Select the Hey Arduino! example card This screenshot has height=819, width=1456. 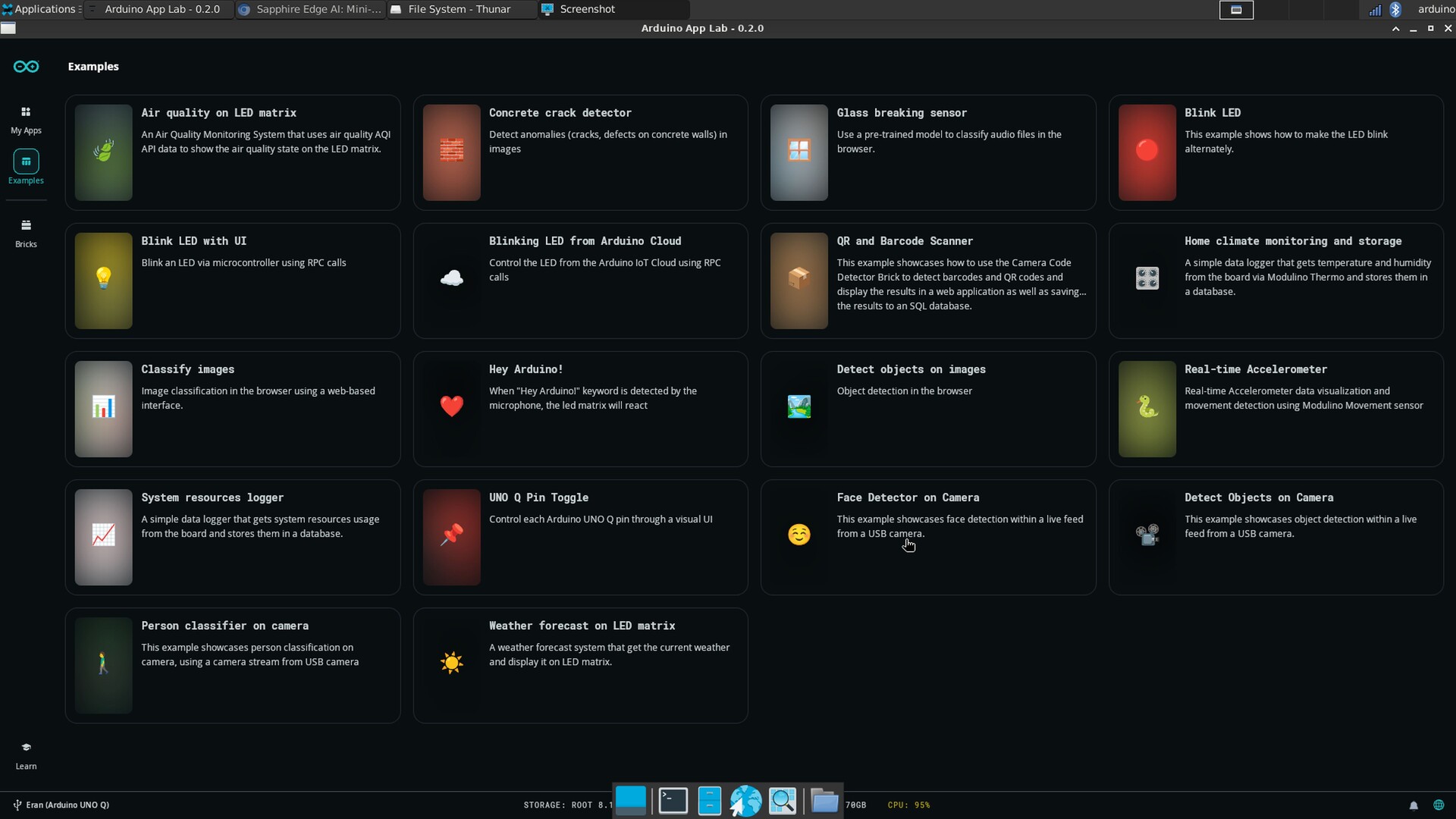pos(580,408)
